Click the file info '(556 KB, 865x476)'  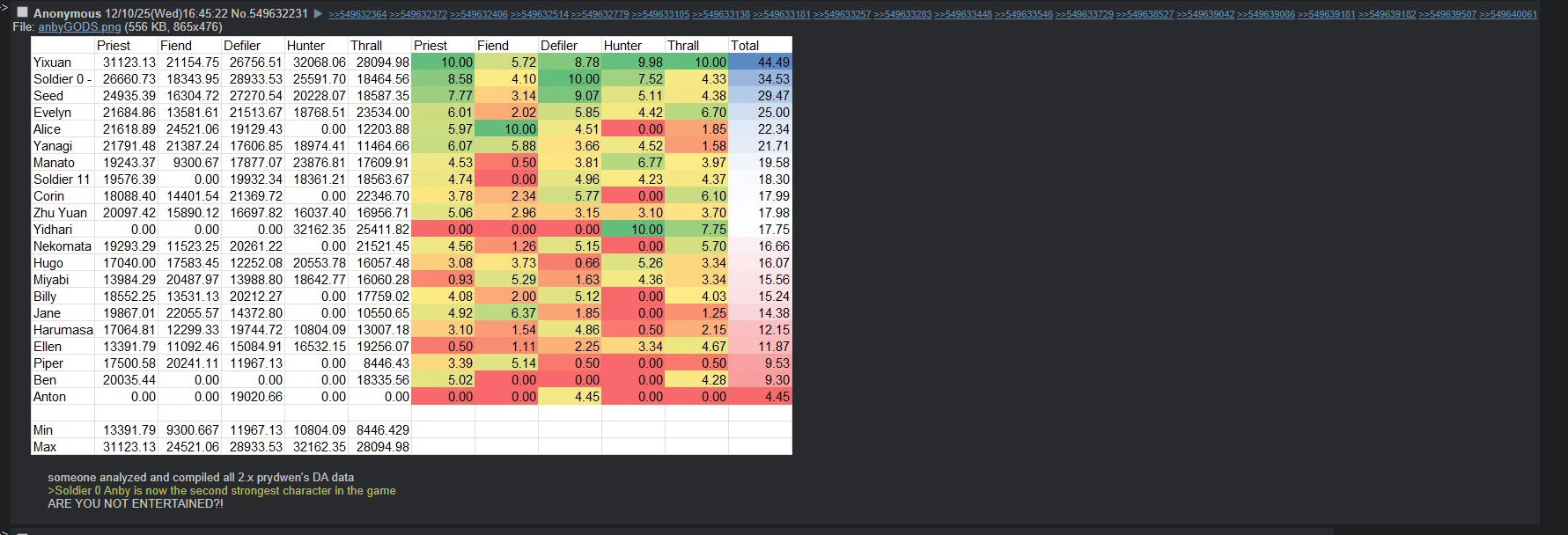point(173,27)
